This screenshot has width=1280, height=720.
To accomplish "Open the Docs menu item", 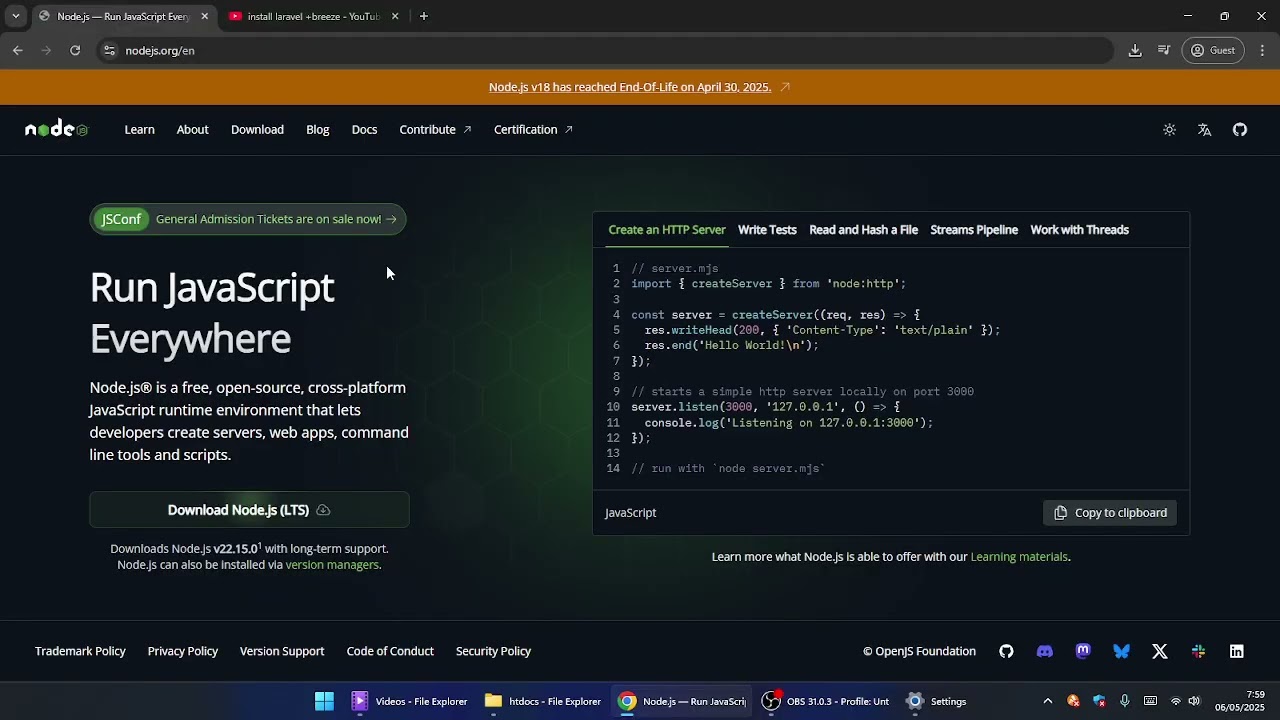I will (364, 130).
